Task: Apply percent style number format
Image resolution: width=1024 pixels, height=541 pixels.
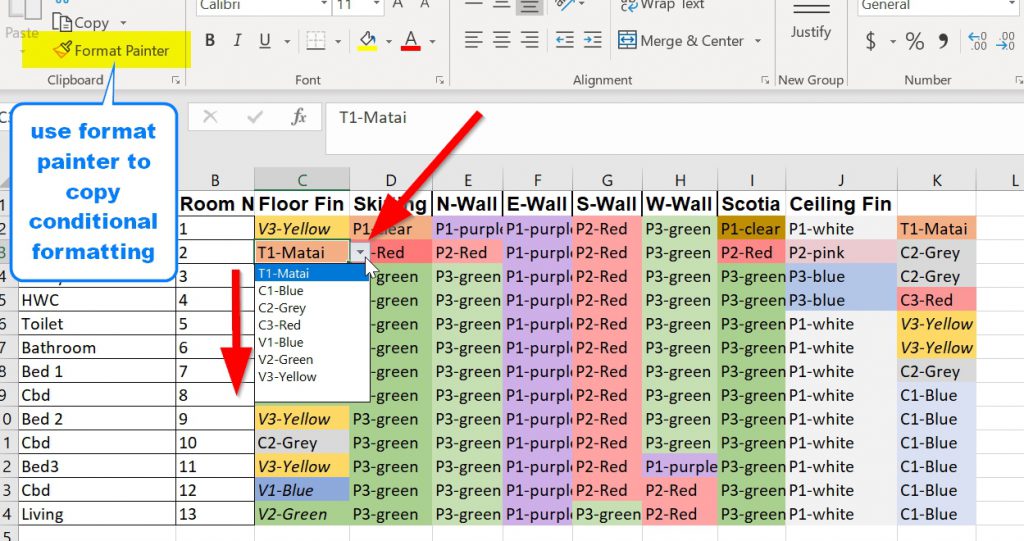Action: point(915,41)
